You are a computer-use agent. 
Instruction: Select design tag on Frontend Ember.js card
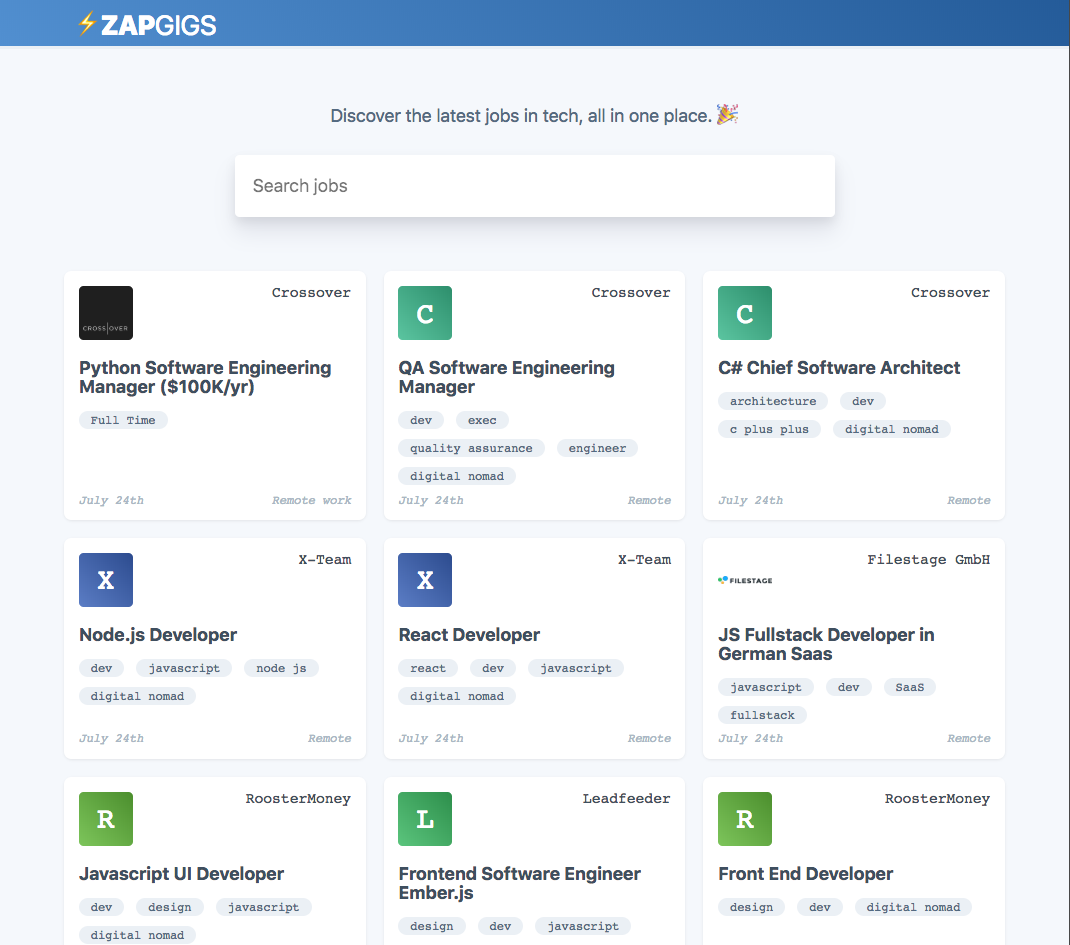[431, 926]
